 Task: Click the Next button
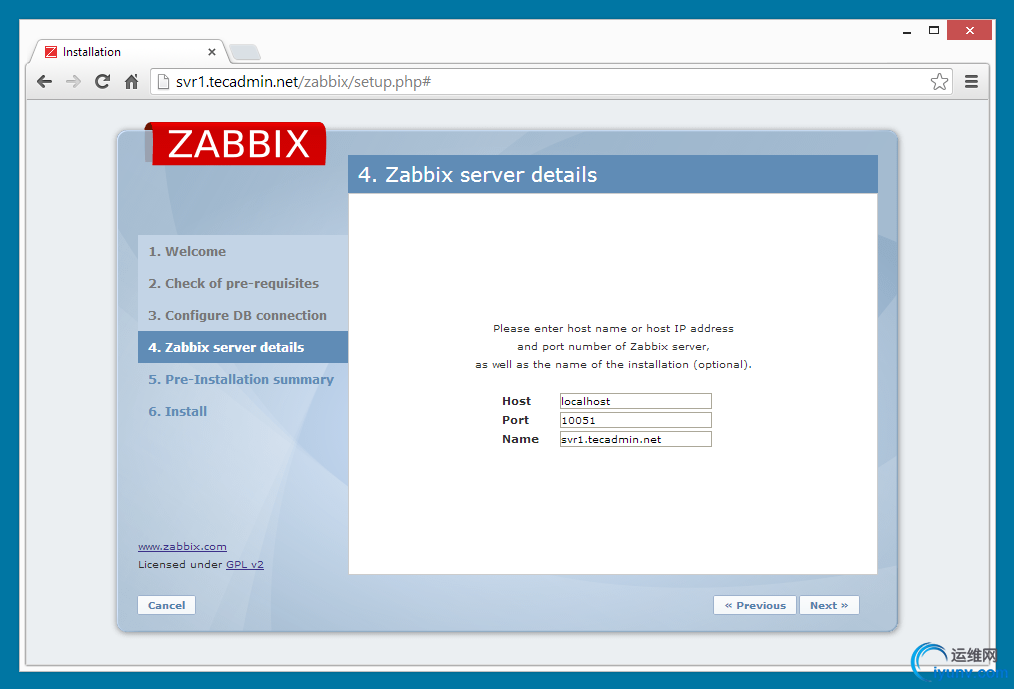829,605
